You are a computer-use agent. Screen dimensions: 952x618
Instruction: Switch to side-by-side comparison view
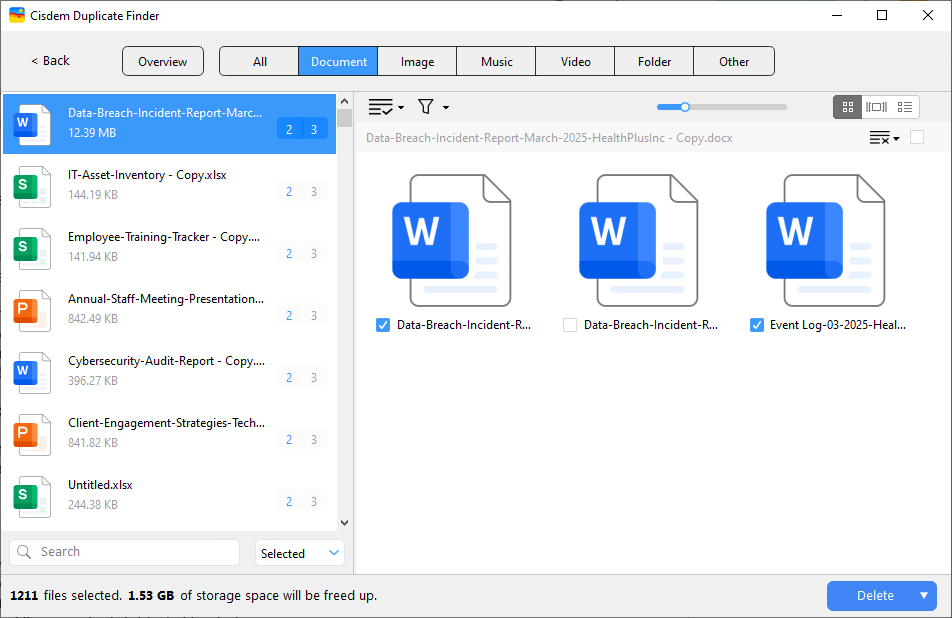(876, 107)
